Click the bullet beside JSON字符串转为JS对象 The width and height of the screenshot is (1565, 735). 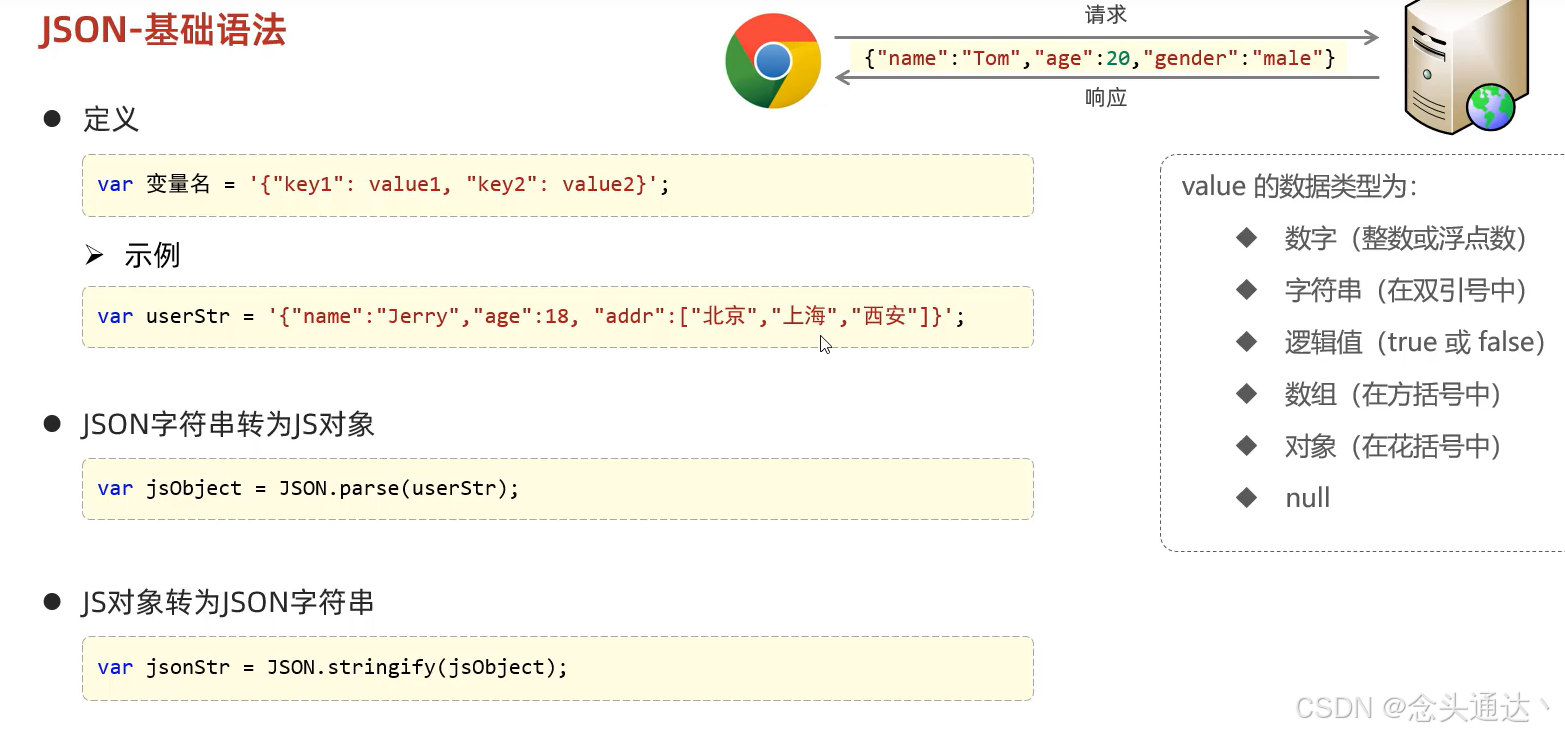tap(53, 424)
